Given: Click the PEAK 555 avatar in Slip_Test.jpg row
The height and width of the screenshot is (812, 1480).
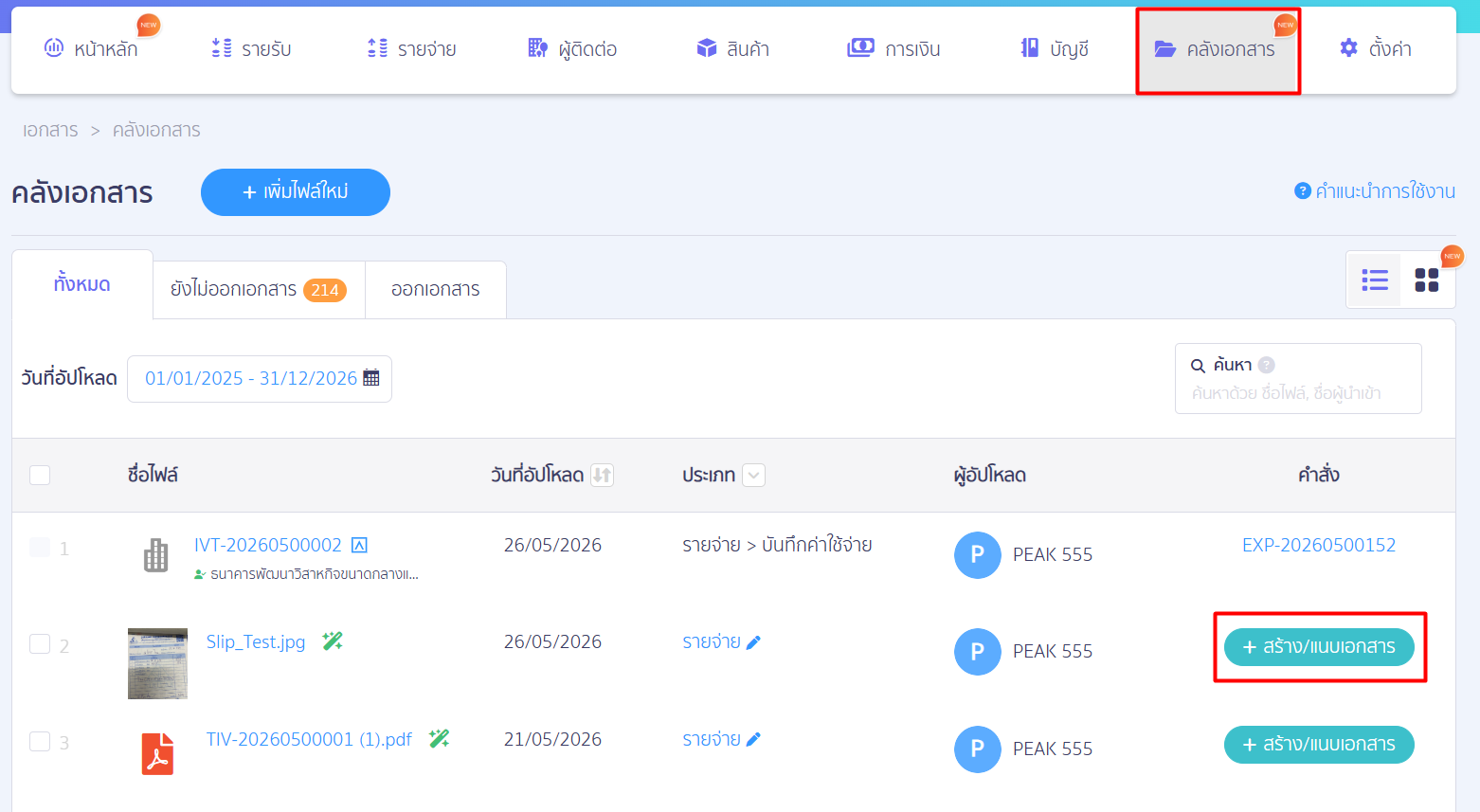Looking at the screenshot, I should pyautogui.click(x=978, y=652).
